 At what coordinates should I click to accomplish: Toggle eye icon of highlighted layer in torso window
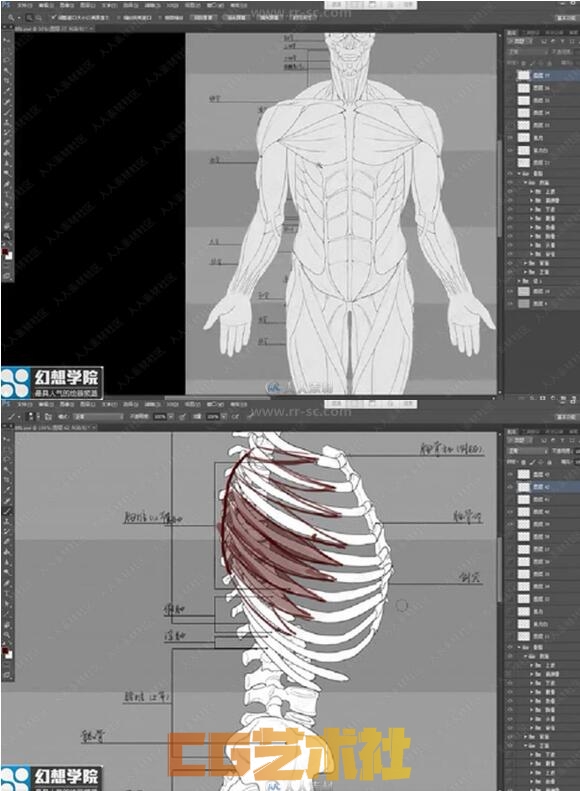point(510,75)
